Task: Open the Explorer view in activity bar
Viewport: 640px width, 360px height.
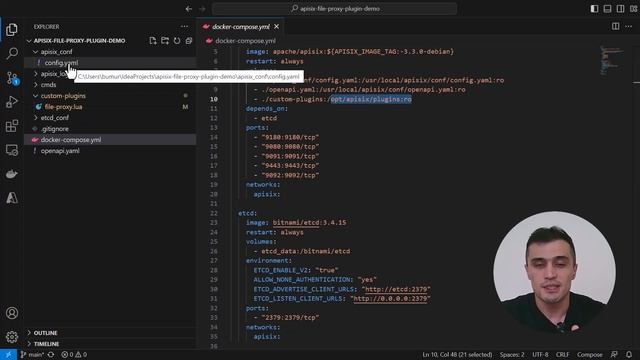Action: [x=12, y=29]
